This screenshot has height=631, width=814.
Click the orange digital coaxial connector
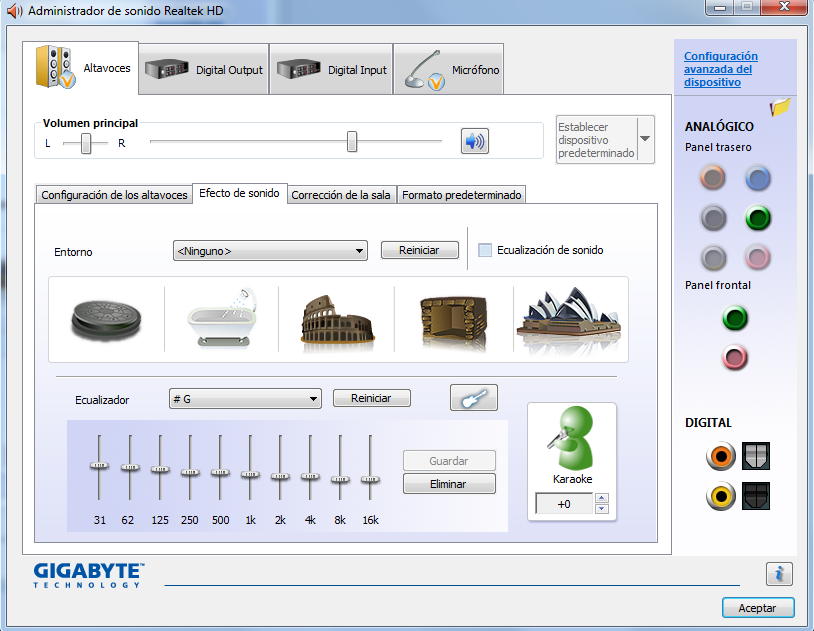(x=721, y=456)
